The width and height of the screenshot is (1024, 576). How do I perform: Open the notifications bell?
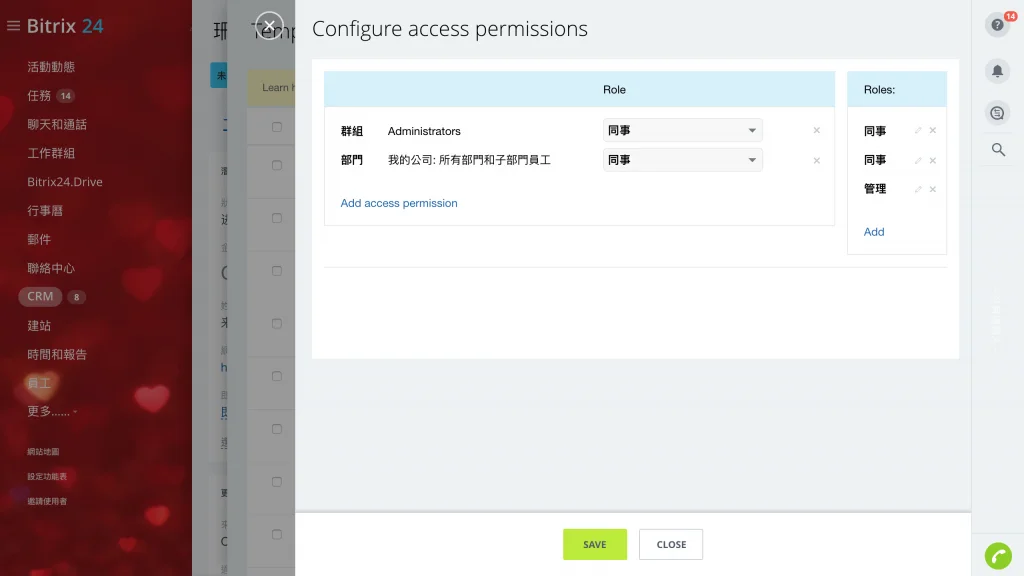click(997, 71)
